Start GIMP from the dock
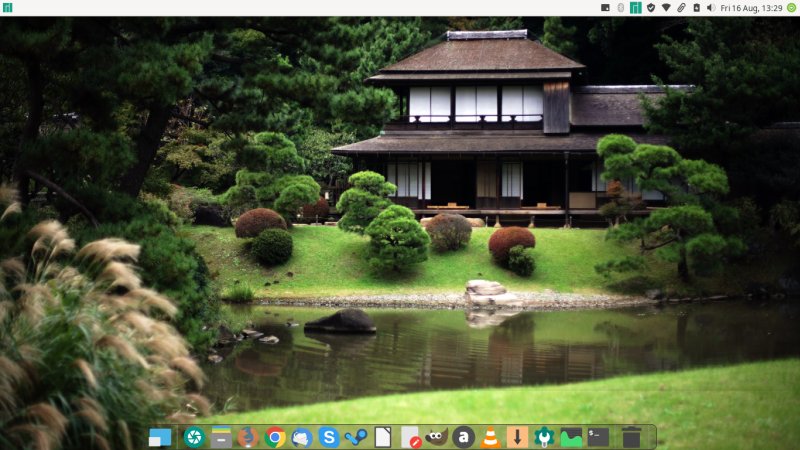 pyautogui.click(x=436, y=437)
